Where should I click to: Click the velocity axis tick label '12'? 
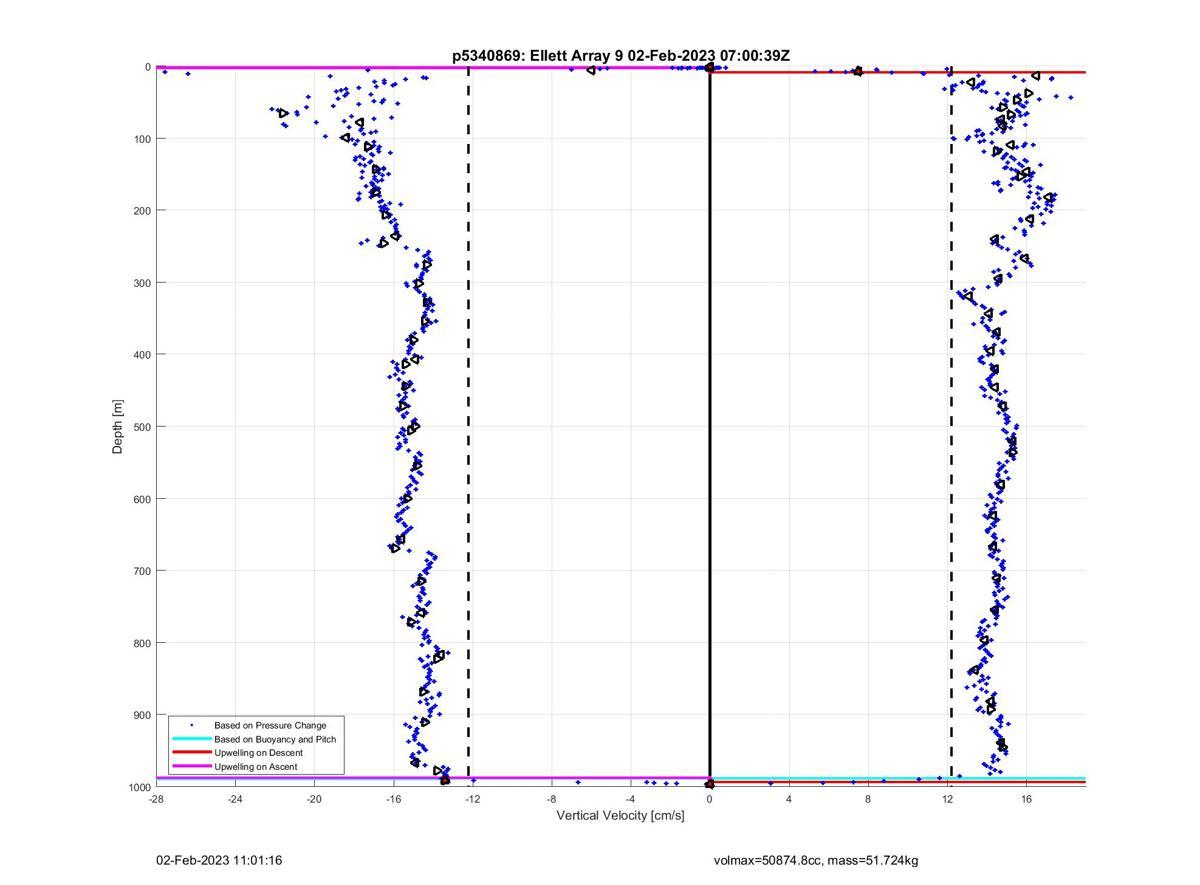click(947, 799)
